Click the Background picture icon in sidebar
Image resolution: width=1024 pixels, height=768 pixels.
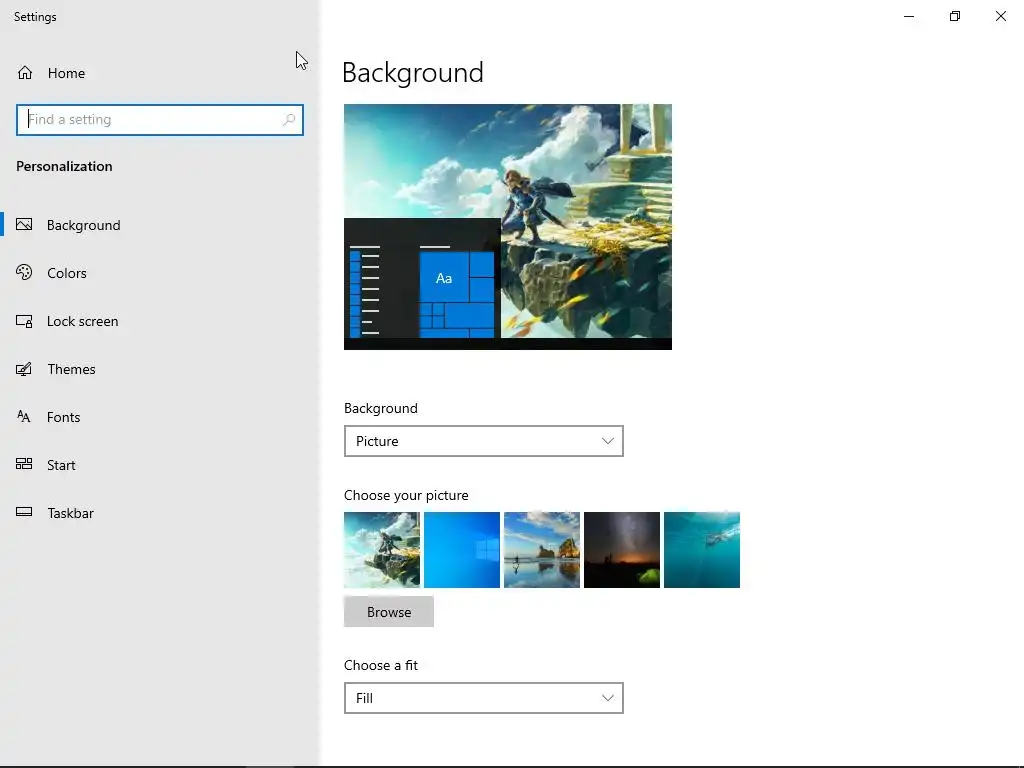click(x=24, y=225)
